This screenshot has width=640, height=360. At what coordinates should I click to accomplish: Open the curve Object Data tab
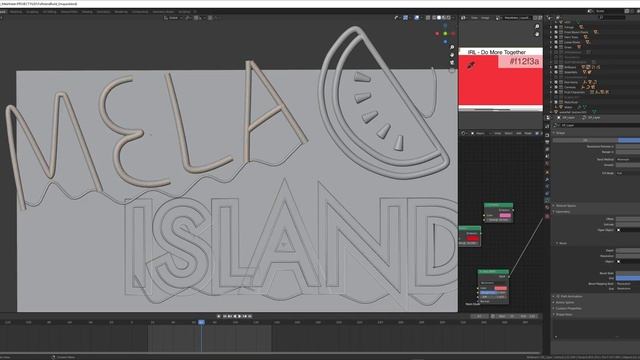click(x=547, y=201)
